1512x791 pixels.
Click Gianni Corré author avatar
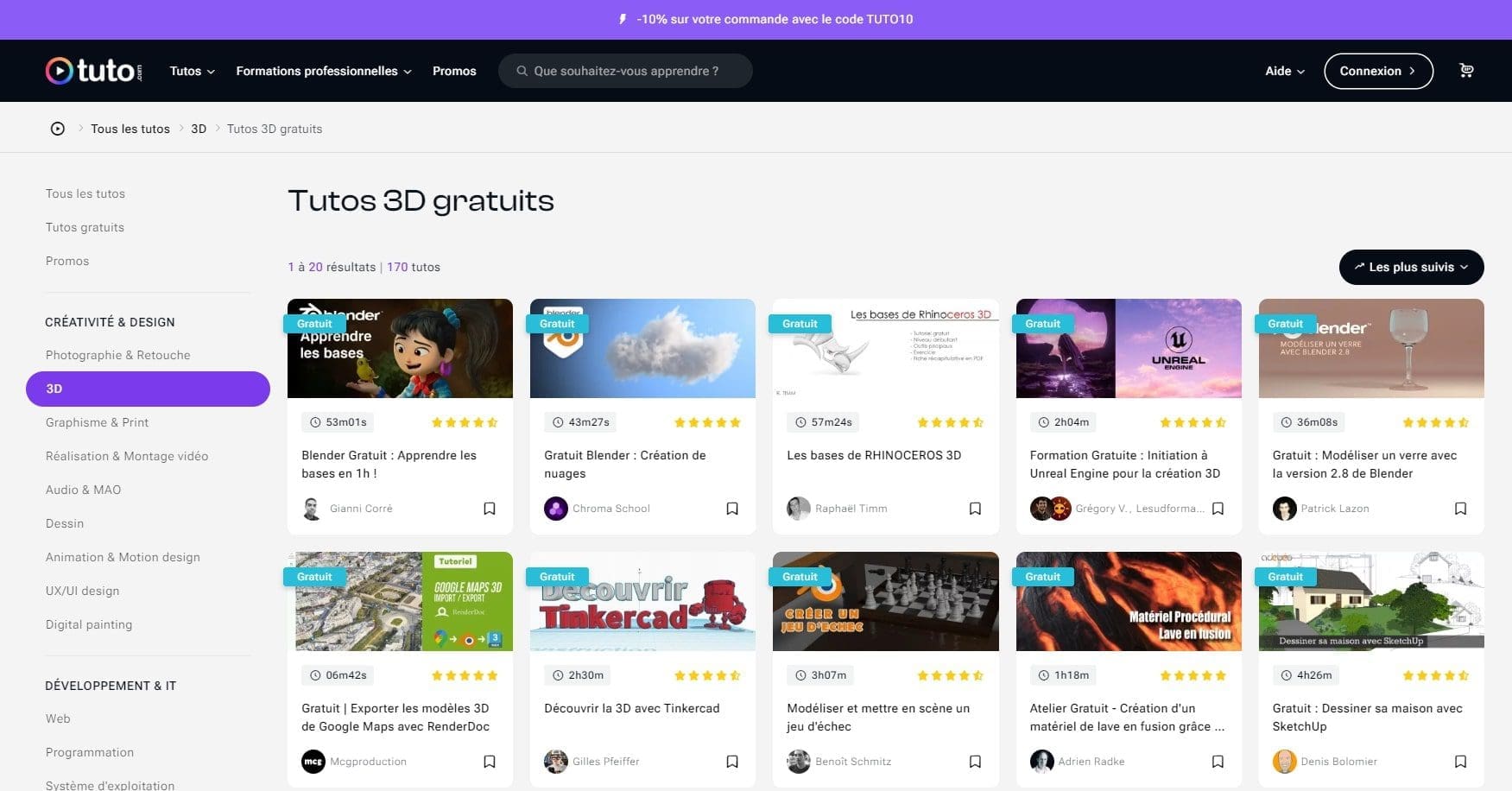(313, 509)
